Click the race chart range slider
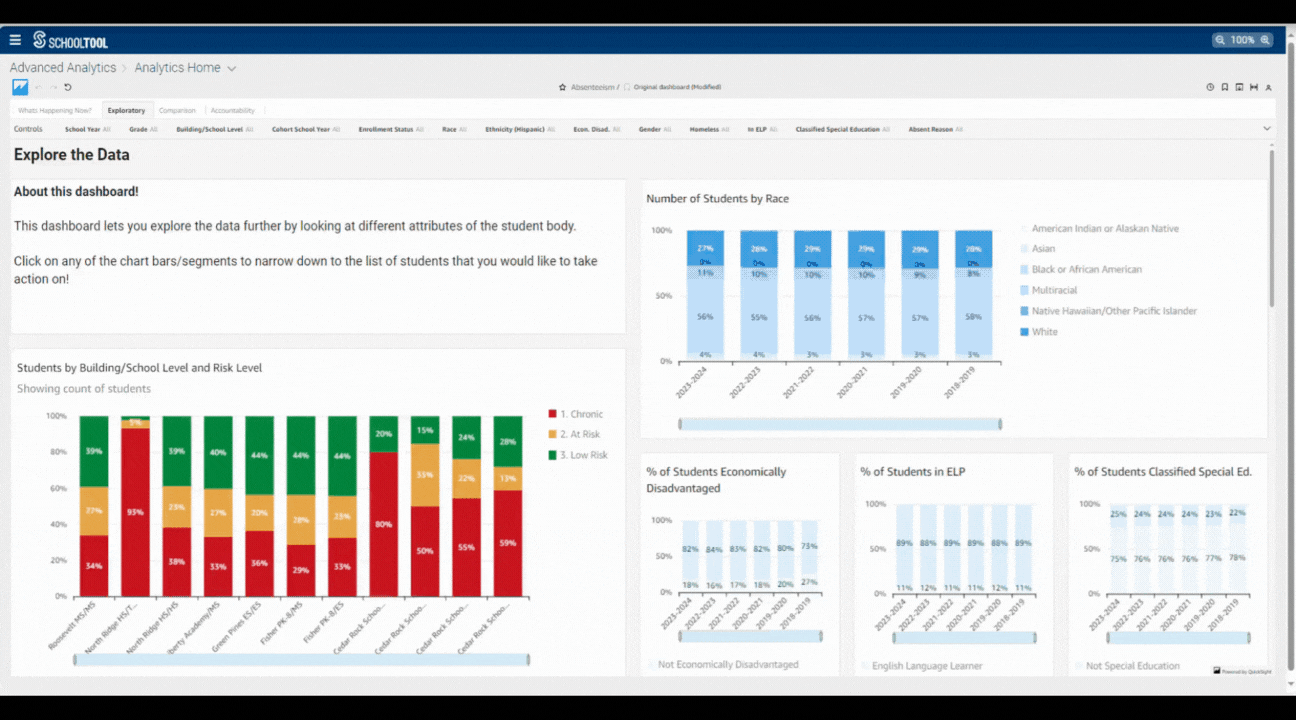This screenshot has height=720, width=1296. pos(840,424)
